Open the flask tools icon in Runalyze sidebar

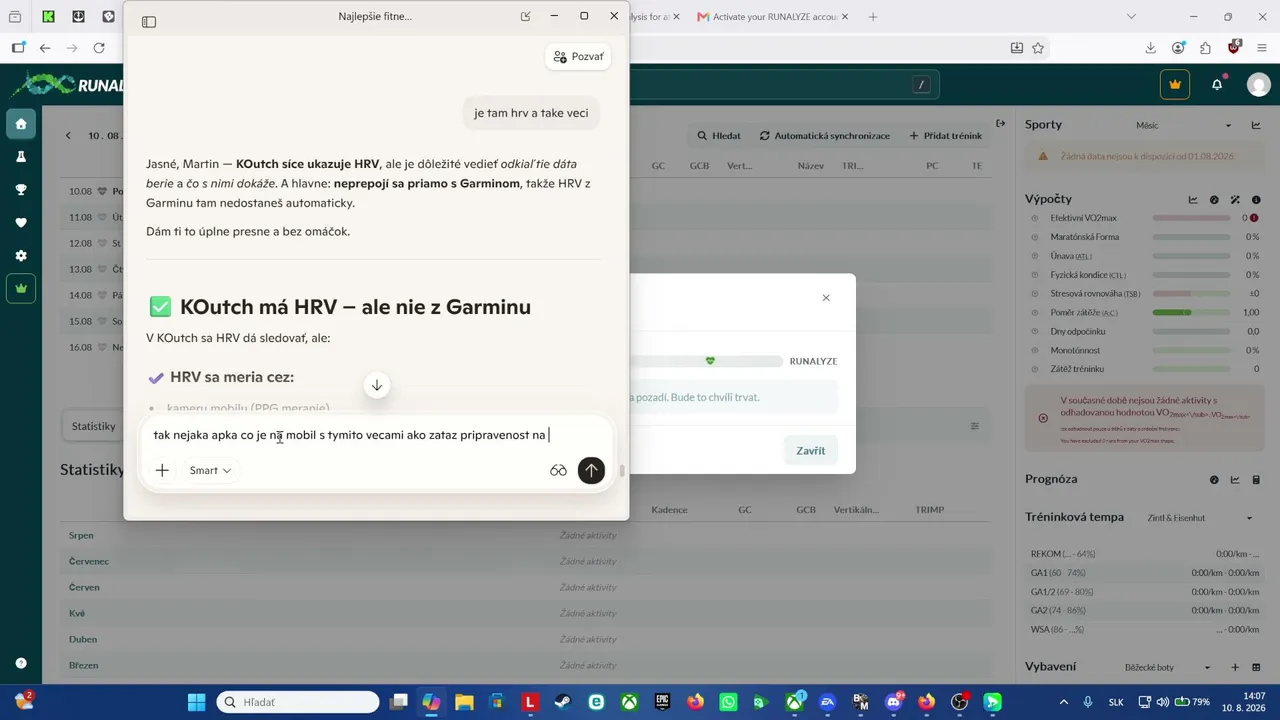[21, 157]
